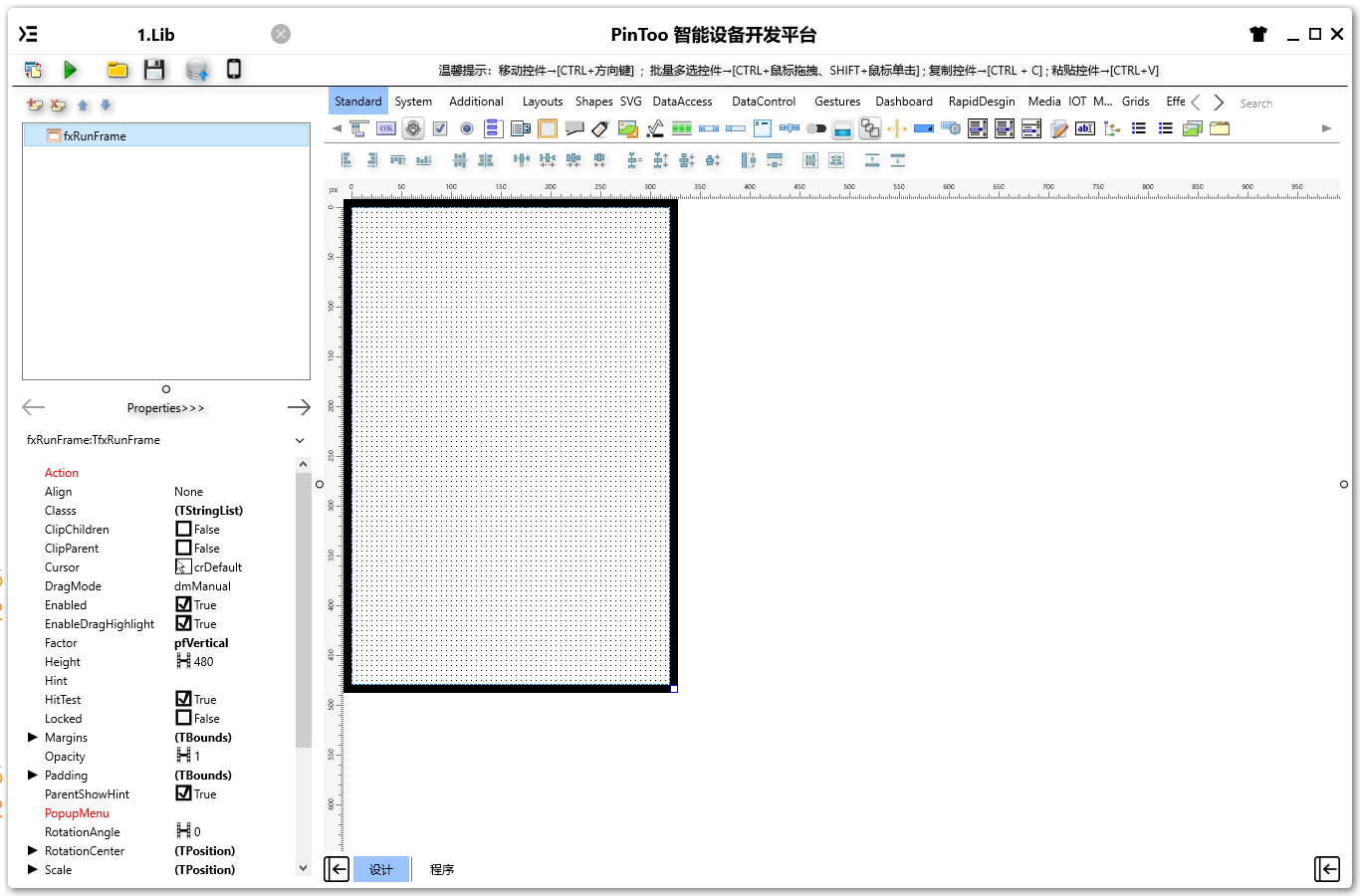Select the OK button component in the palette
Image resolution: width=1360 pixels, height=896 pixels.
coord(386,128)
